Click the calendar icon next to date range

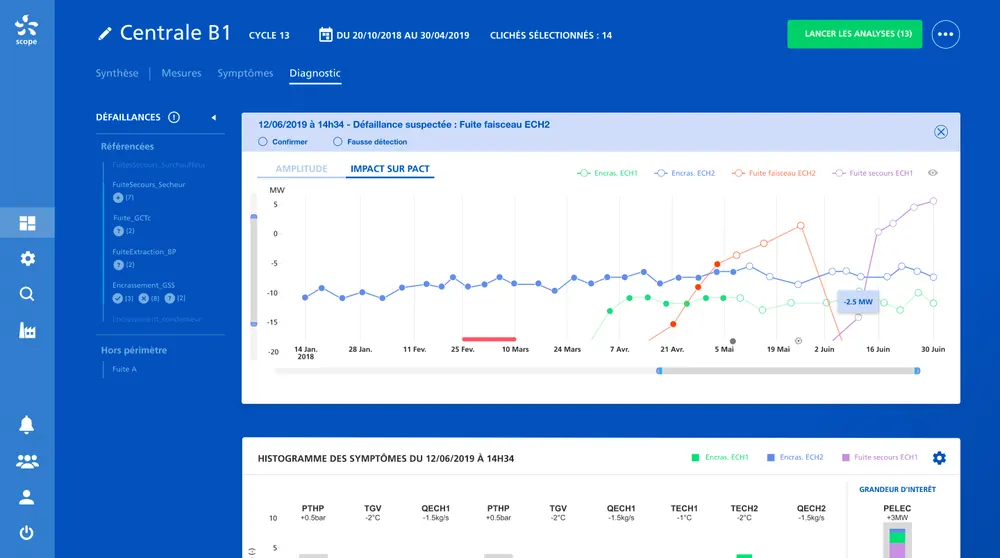pos(325,34)
